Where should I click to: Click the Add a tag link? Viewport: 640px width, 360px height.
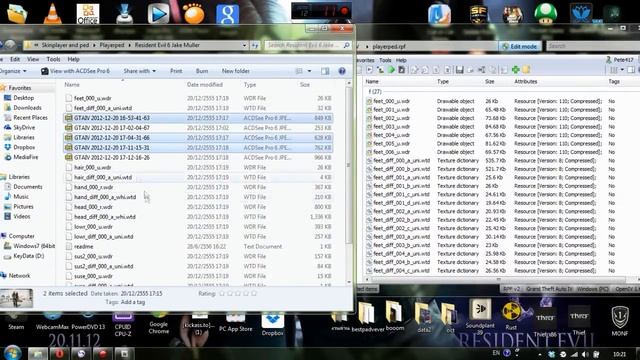(x=133, y=302)
